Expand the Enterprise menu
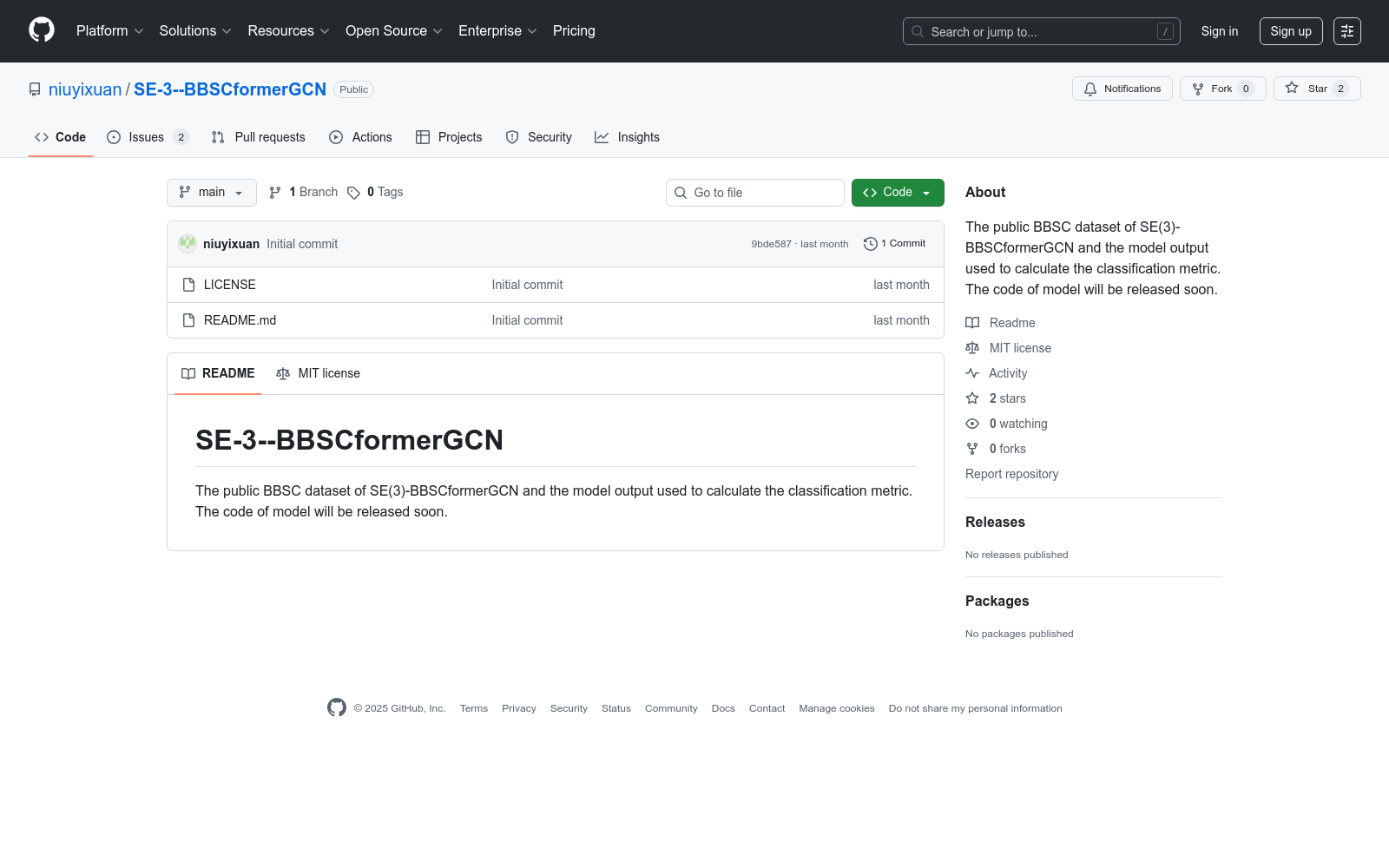 point(498,31)
